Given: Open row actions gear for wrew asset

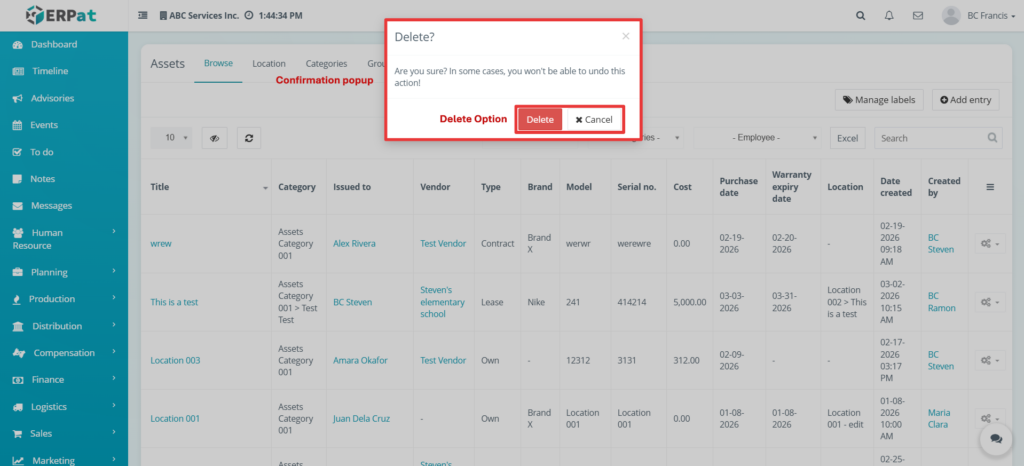Looking at the screenshot, I should (x=989, y=243).
